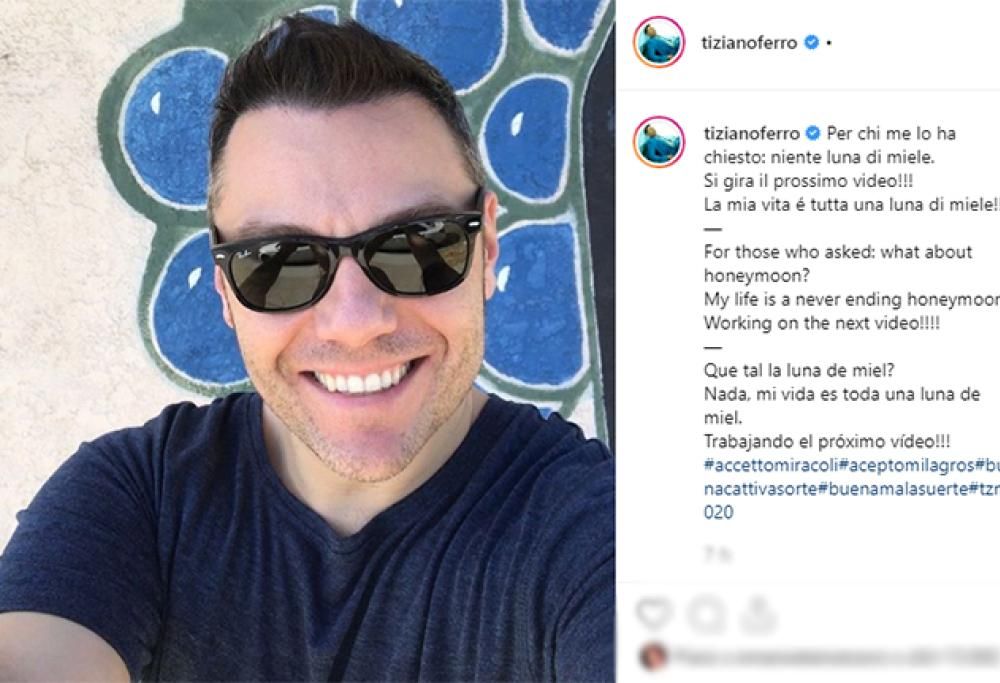Like the post with the heart icon
The image size is (1000, 683).
click(x=654, y=614)
